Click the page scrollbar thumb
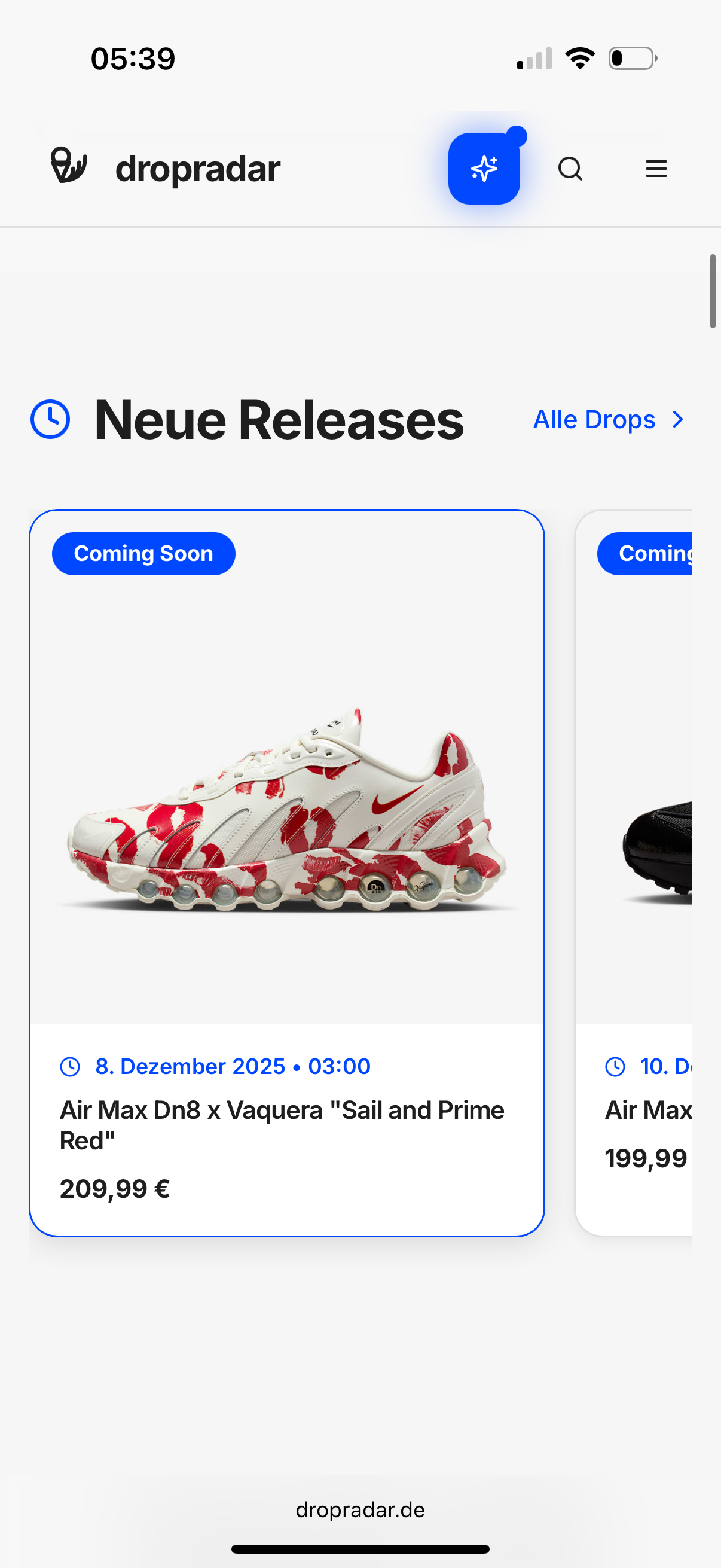The height and width of the screenshot is (1568, 721). click(x=713, y=291)
